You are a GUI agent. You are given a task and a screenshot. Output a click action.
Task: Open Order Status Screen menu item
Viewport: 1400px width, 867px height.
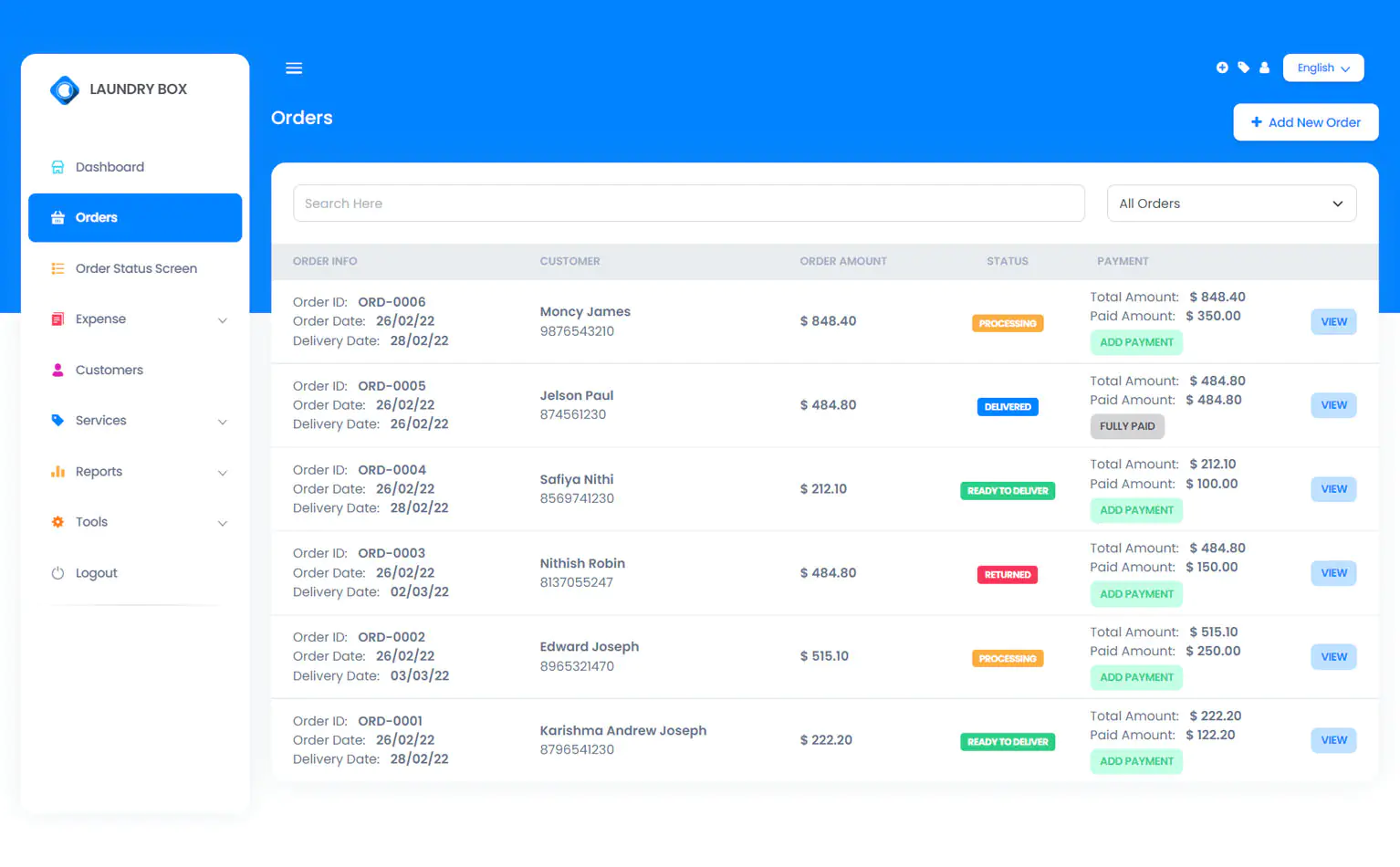(136, 268)
